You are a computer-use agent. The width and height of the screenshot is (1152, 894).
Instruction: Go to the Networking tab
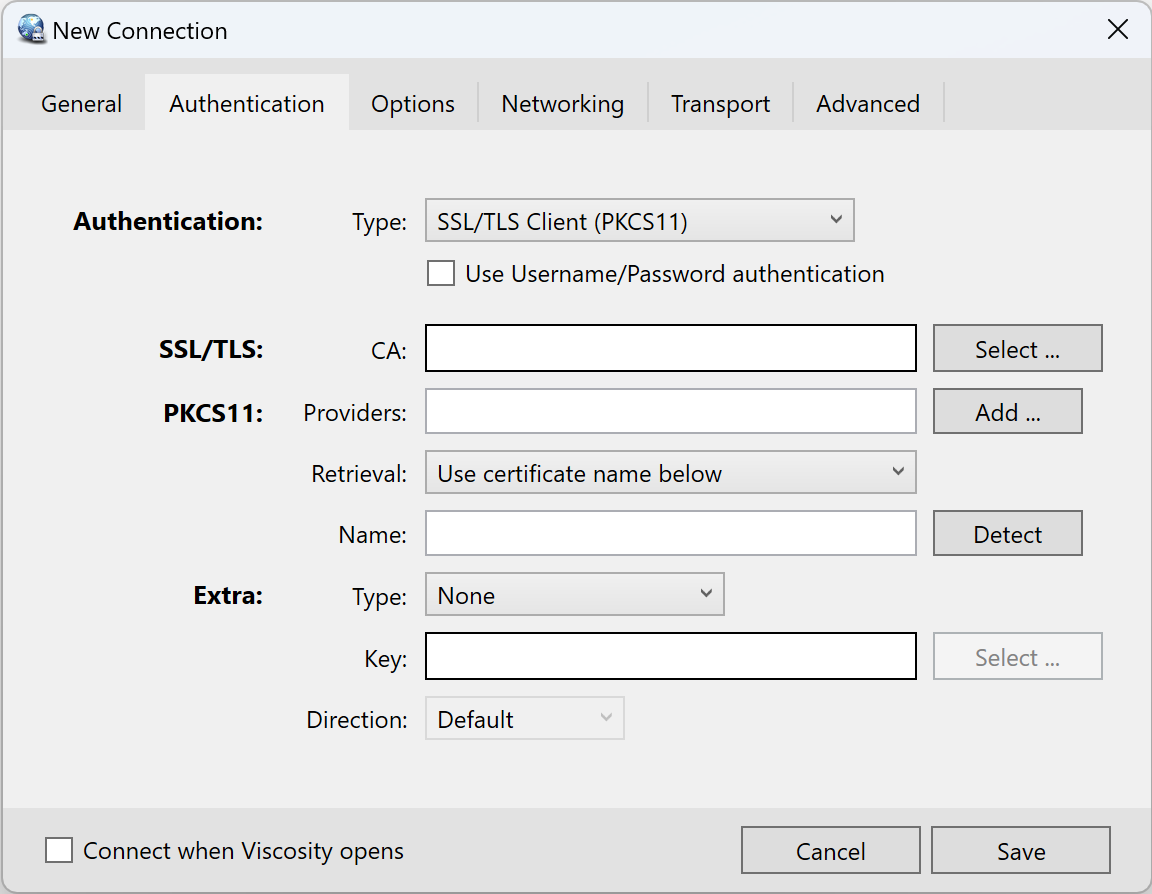[562, 104]
